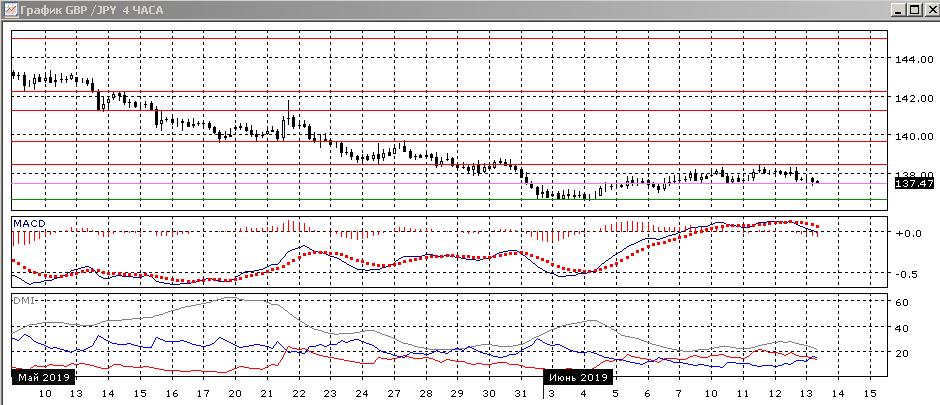The height and width of the screenshot is (405, 940).
Task: Click the current price tag 137.47
Action: coord(914,184)
